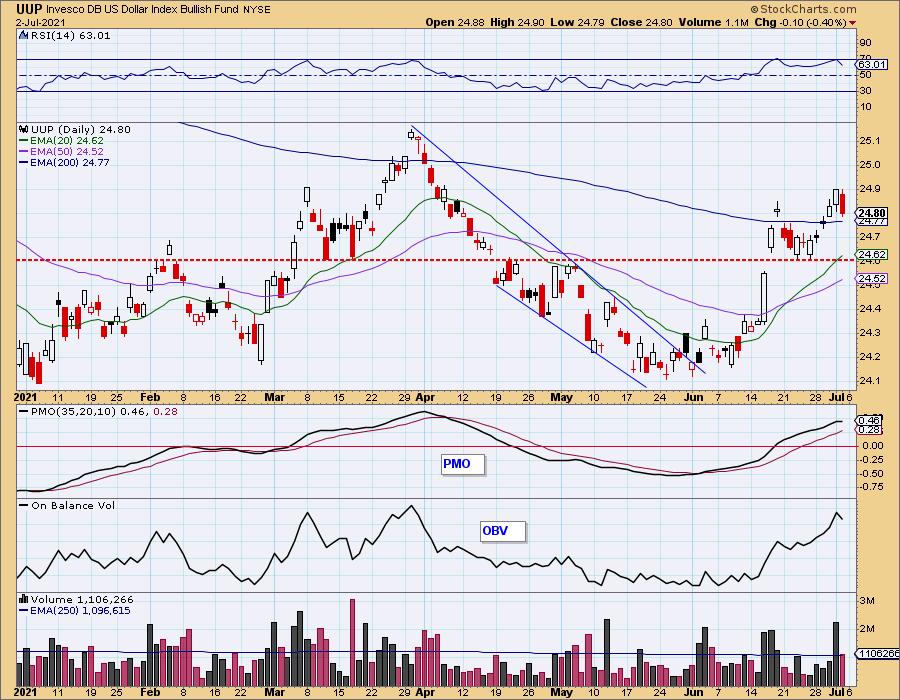The image size is (900, 700).
Task: Click the volume bars icon in legend
Action: pos(24,599)
